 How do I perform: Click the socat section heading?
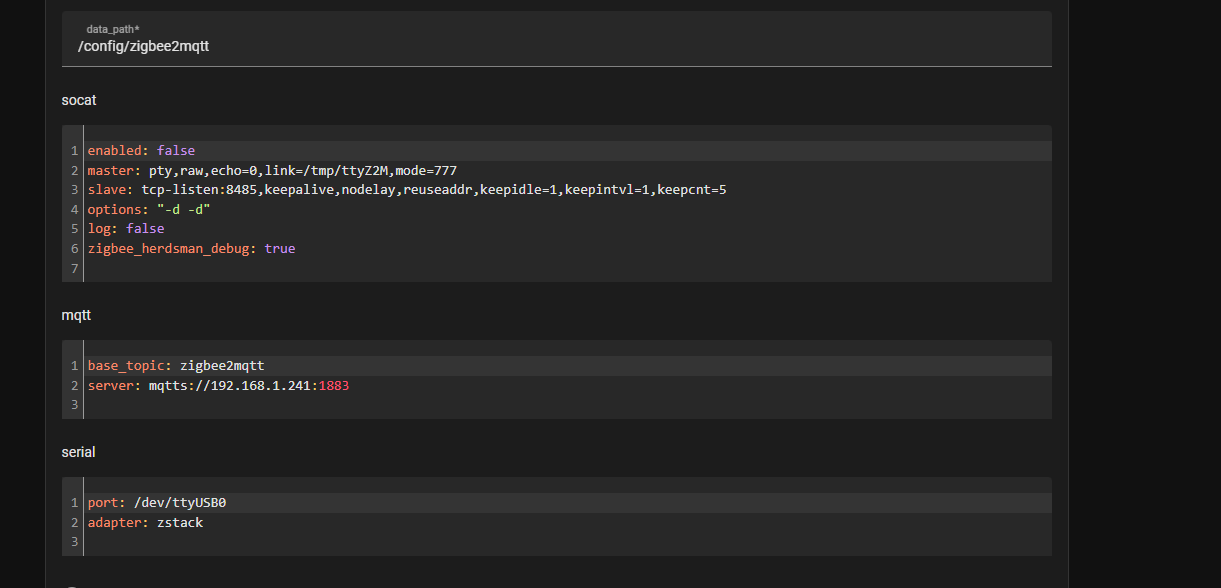coord(78,100)
